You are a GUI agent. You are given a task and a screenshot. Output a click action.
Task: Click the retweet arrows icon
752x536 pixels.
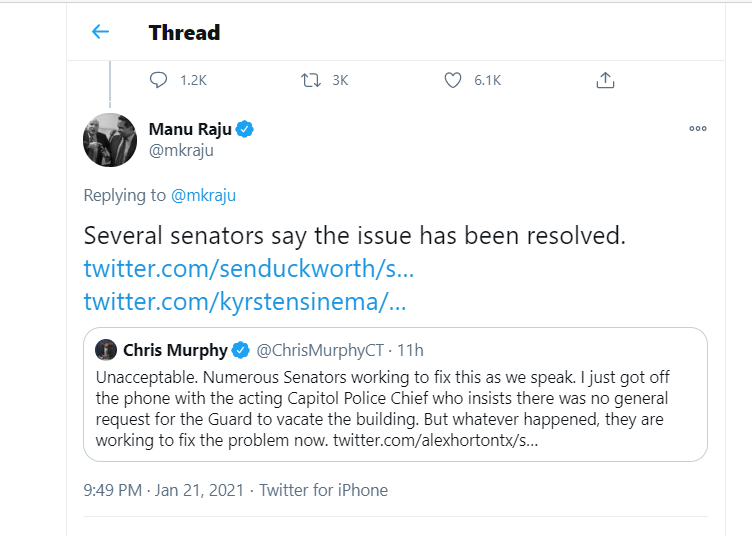pyautogui.click(x=311, y=80)
